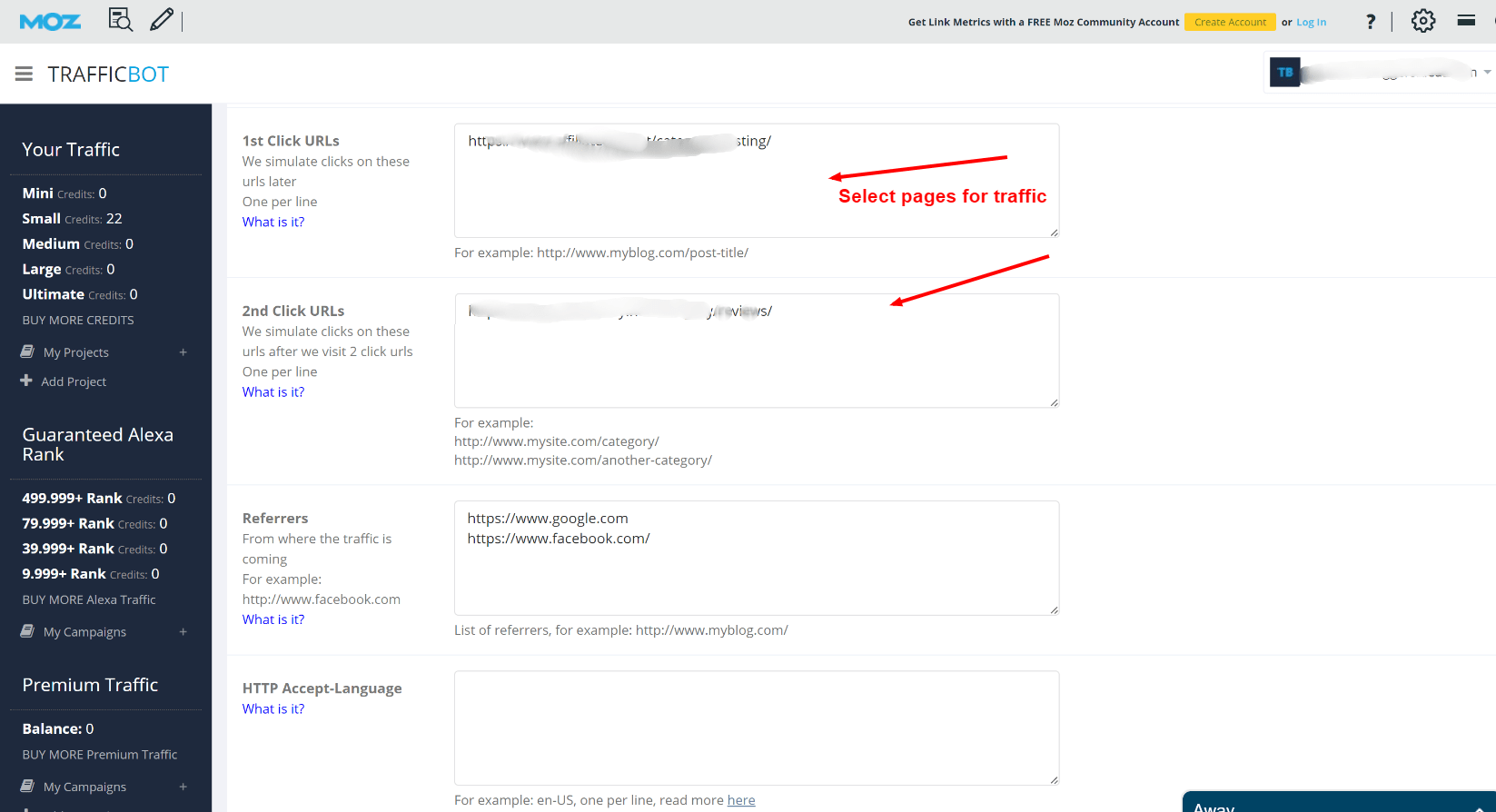Click Create Account button

click(x=1230, y=22)
